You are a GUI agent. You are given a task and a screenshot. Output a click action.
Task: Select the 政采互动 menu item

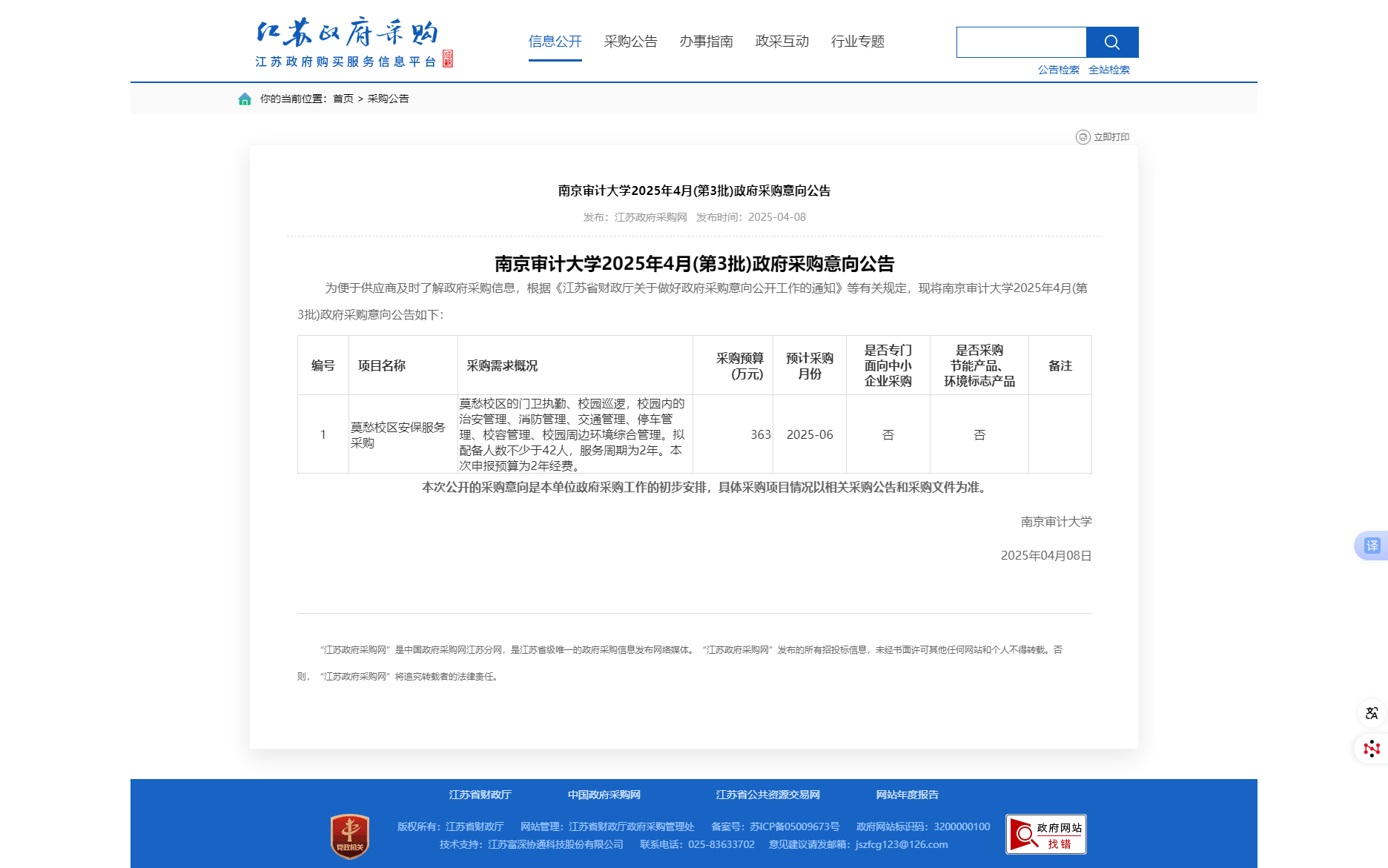pos(782,42)
